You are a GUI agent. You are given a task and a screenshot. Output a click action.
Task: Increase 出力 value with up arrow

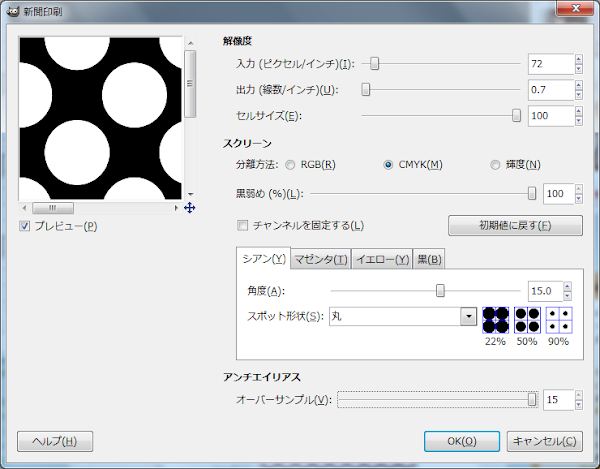(x=579, y=85)
